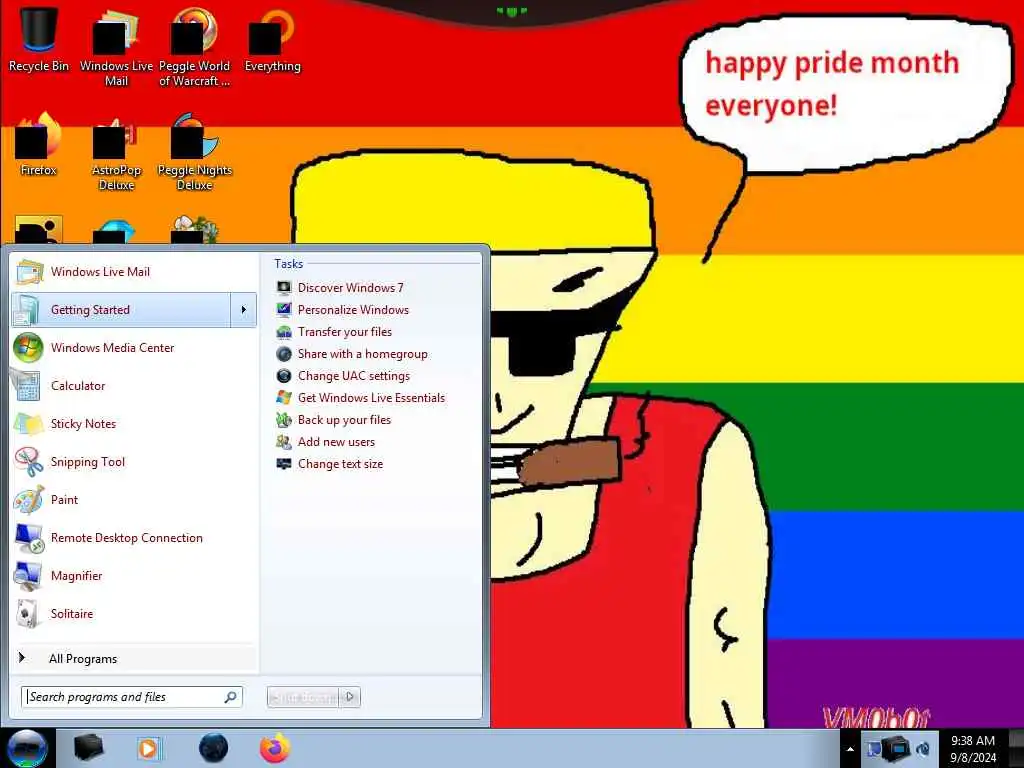The width and height of the screenshot is (1024, 768).
Task: Select Transfer your files
Action: click(x=334, y=332)
